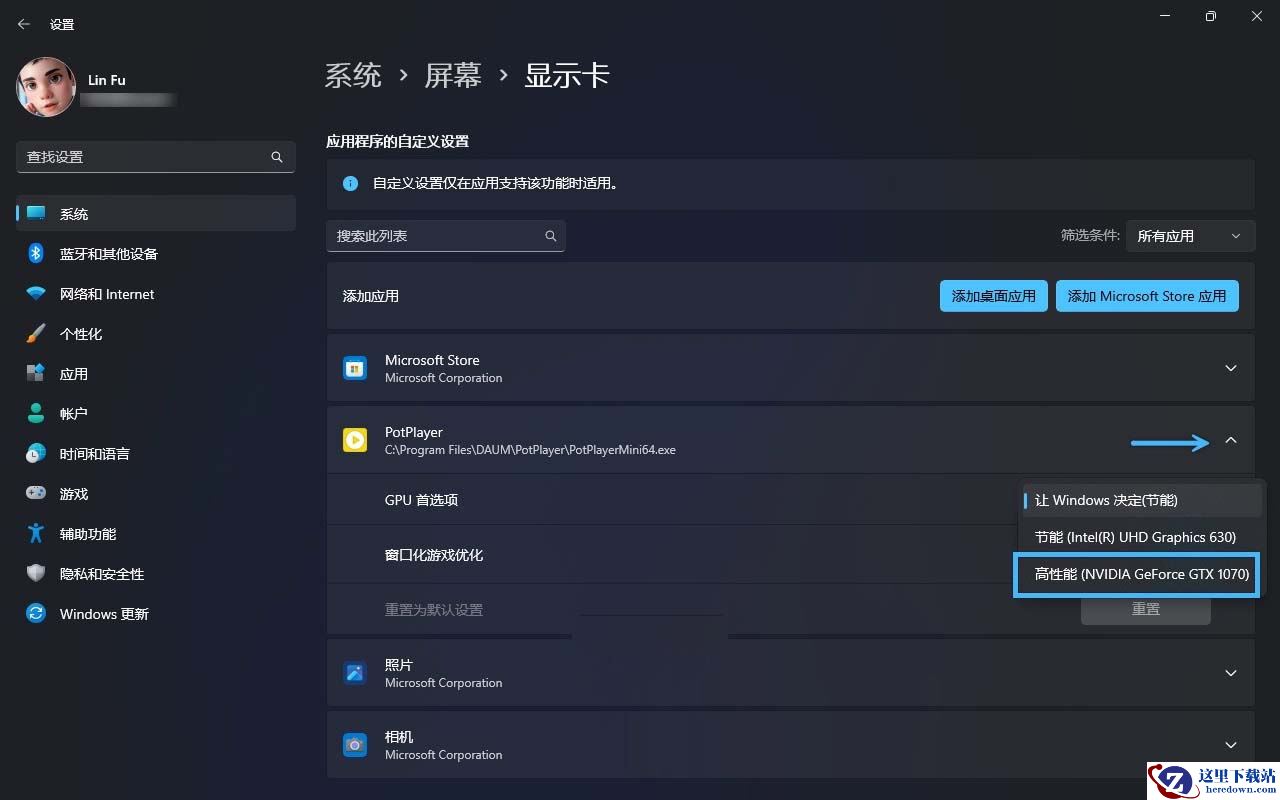
Task: Click the PotPlayer exe path text
Action: click(x=530, y=450)
